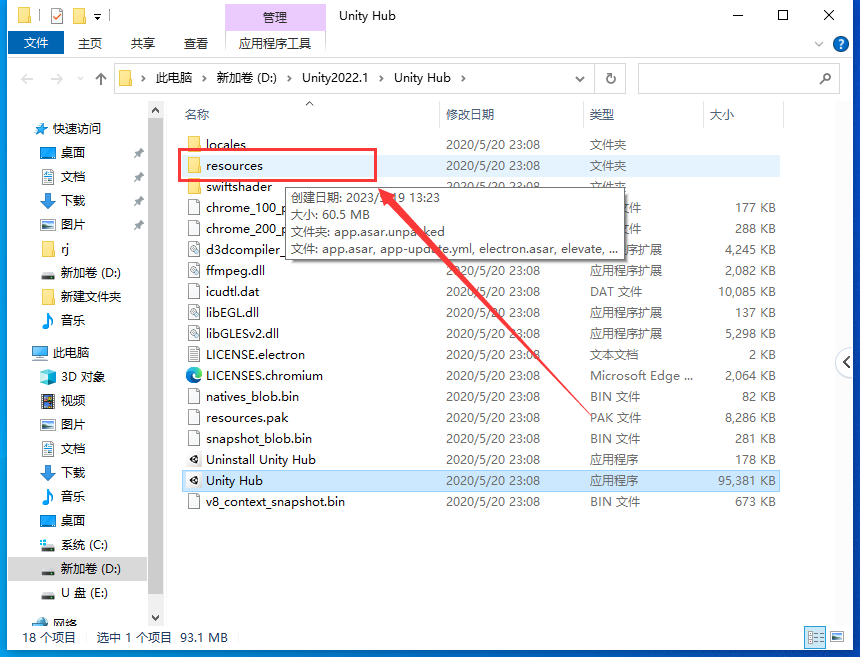This screenshot has height=657, width=860.
Task: Open 3D 对象 in navigation pane
Action: 83,377
